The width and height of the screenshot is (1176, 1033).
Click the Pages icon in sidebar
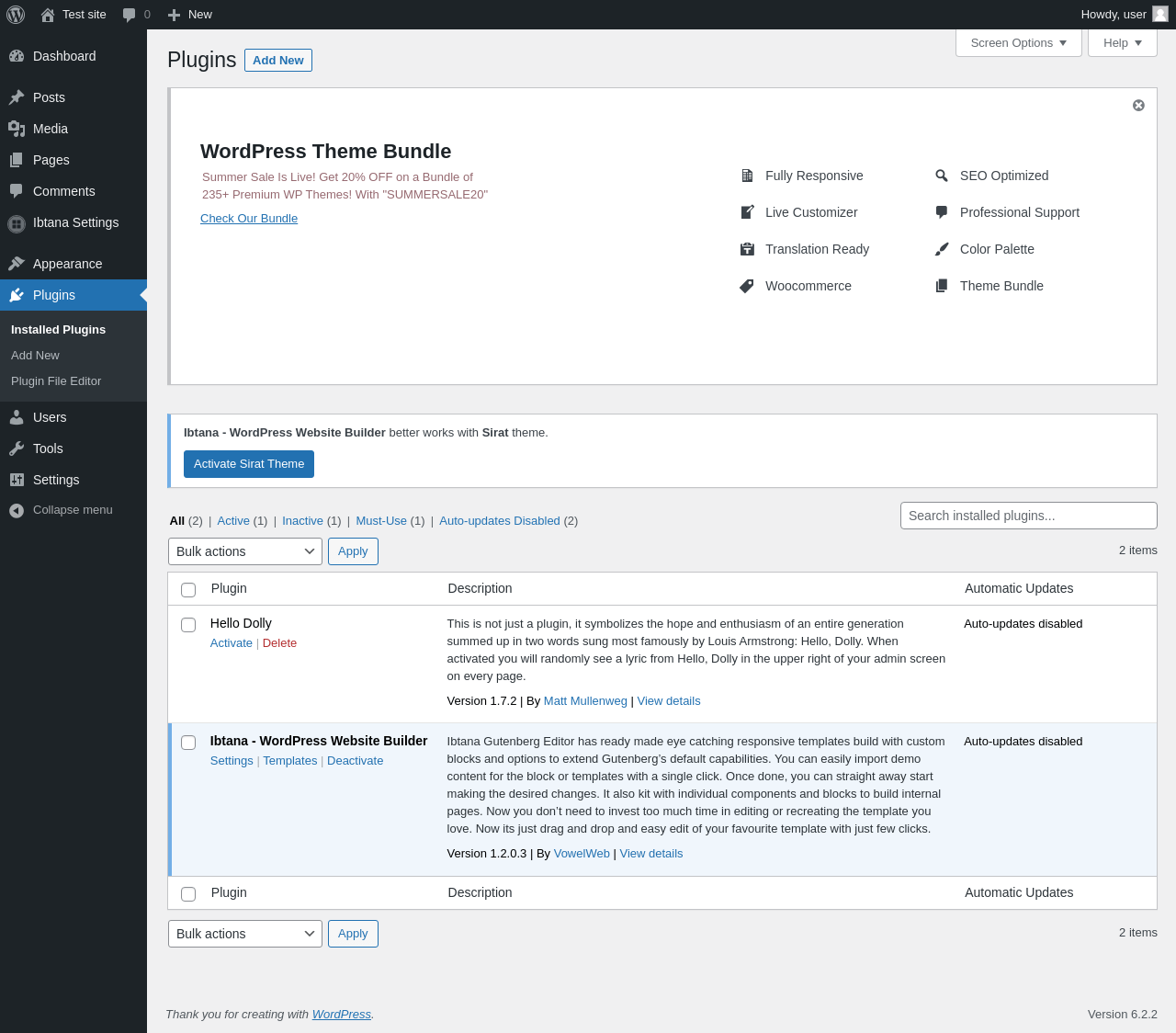(x=17, y=160)
